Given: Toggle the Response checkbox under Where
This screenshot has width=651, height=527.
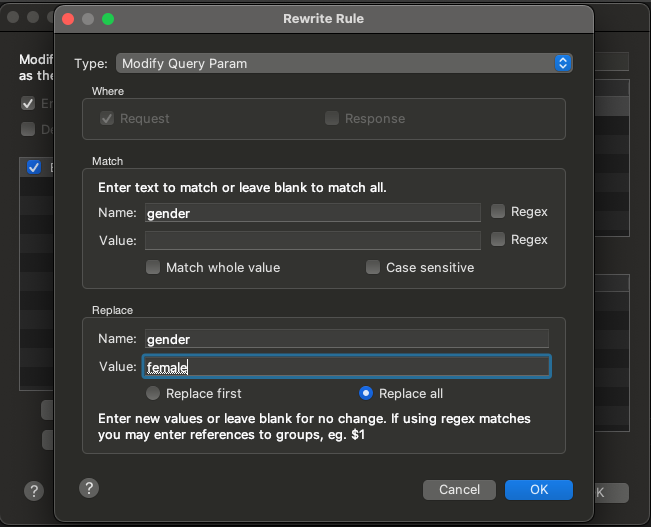Looking at the screenshot, I should coord(332,118).
